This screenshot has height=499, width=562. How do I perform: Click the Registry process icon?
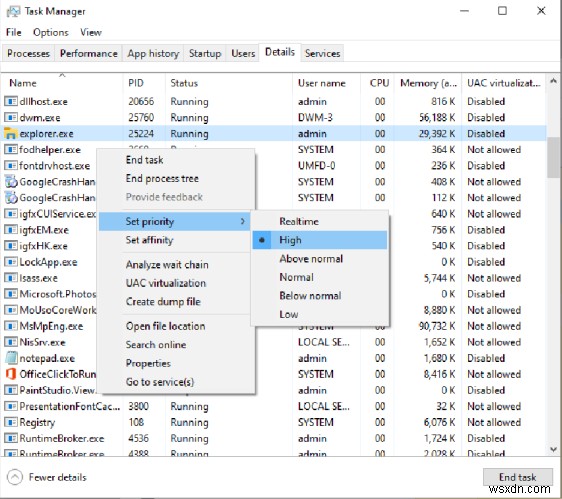pyautogui.click(x=10, y=422)
